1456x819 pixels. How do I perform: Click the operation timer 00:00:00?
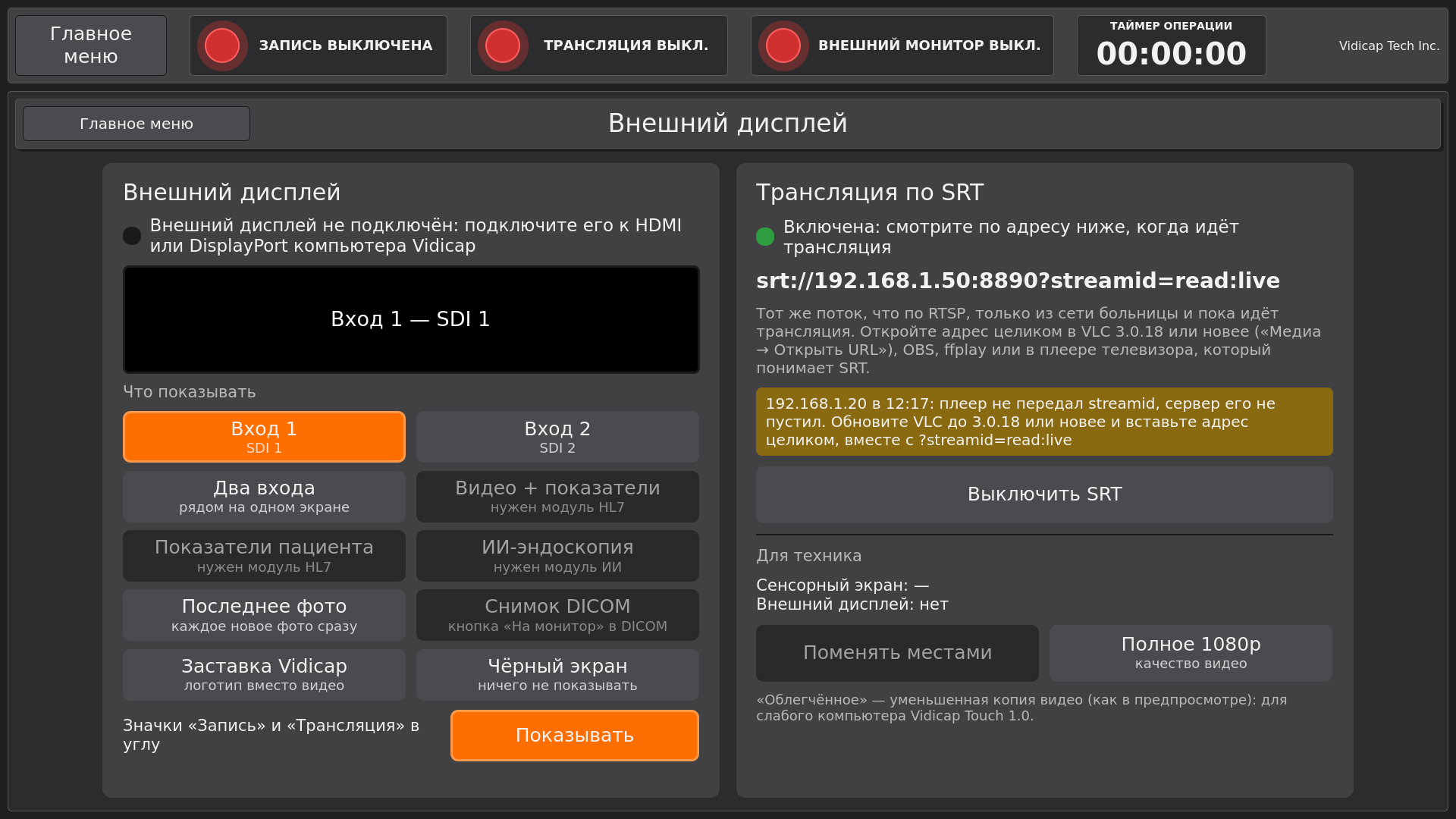click(1172, 45)
